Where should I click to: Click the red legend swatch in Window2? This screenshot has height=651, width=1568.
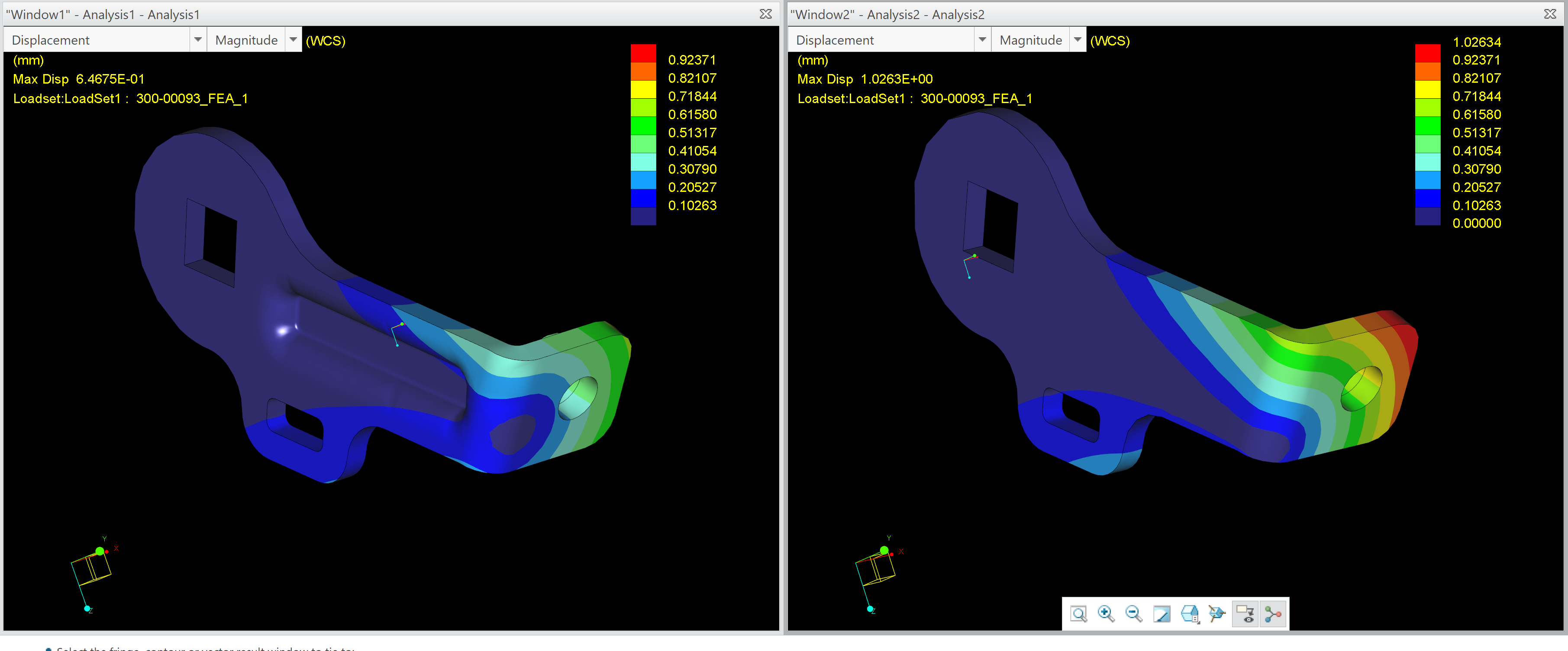(1427, 53)
